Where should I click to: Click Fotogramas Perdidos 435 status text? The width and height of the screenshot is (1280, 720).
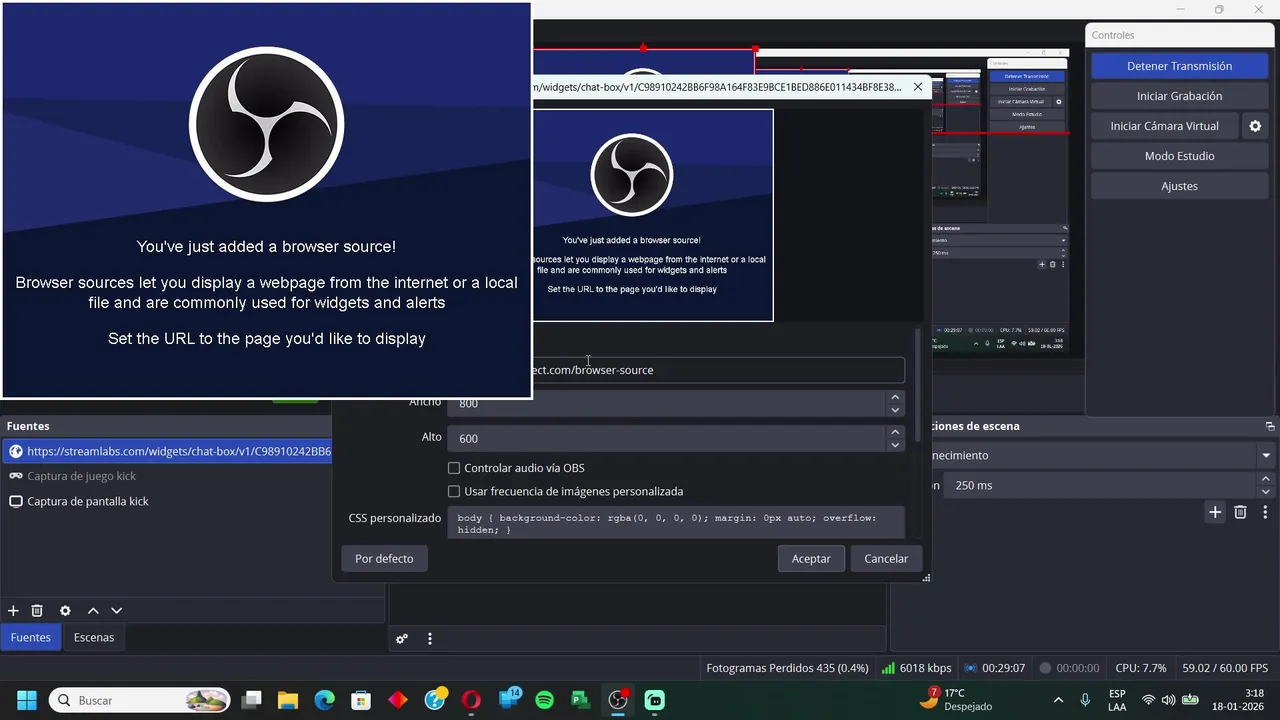coord(787,668)
